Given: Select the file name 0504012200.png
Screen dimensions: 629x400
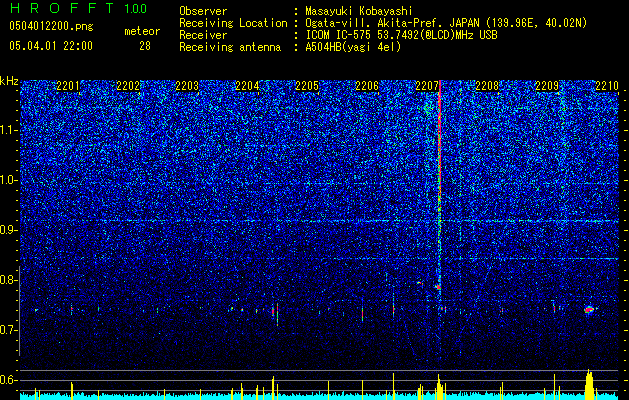Looking at the screenshot, I should (x=51, y=27).
